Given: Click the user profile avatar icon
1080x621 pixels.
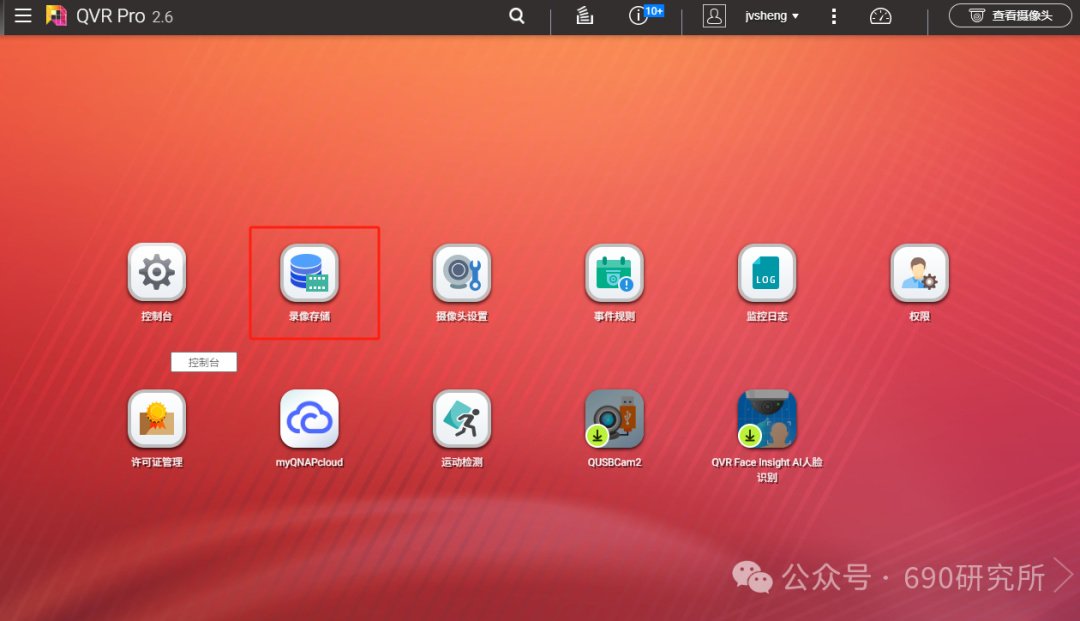Looking at the screenshot, I should tap(714, 15).
